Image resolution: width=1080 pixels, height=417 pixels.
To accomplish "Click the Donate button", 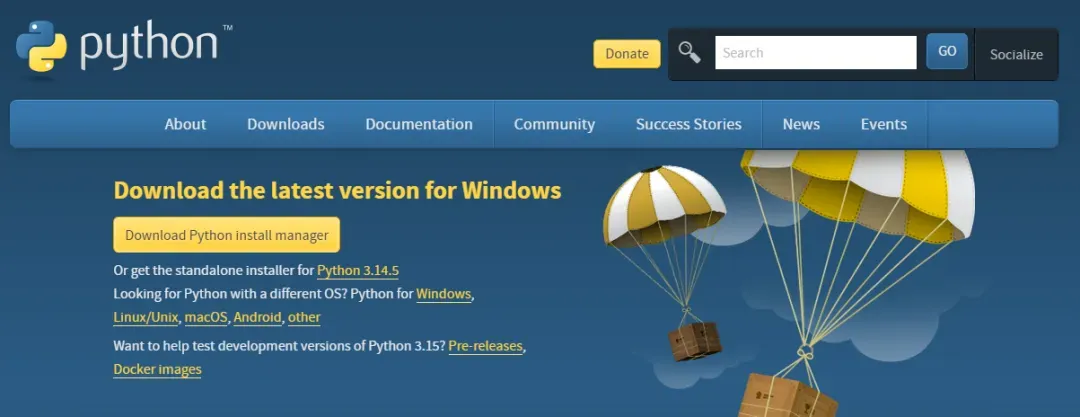I will point(627,54).
